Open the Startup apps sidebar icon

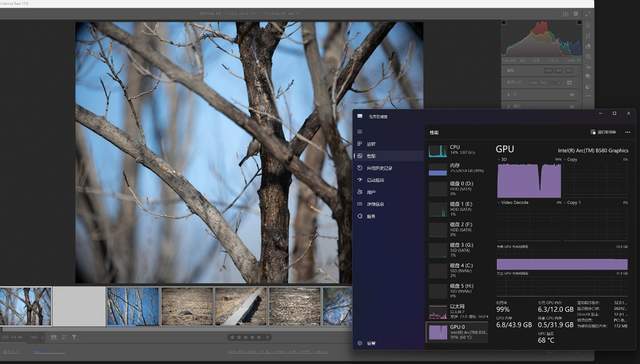(x=360, y=180)
